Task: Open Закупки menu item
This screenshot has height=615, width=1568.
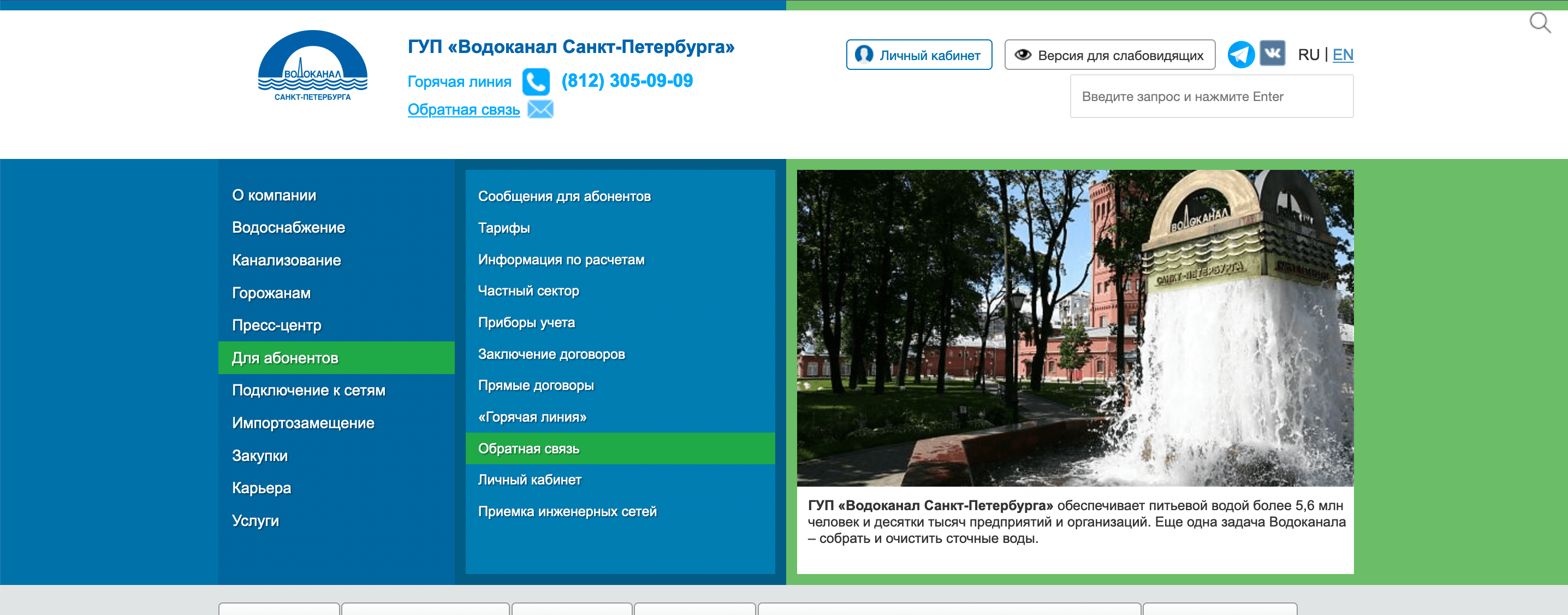Action: click(259, 456)
